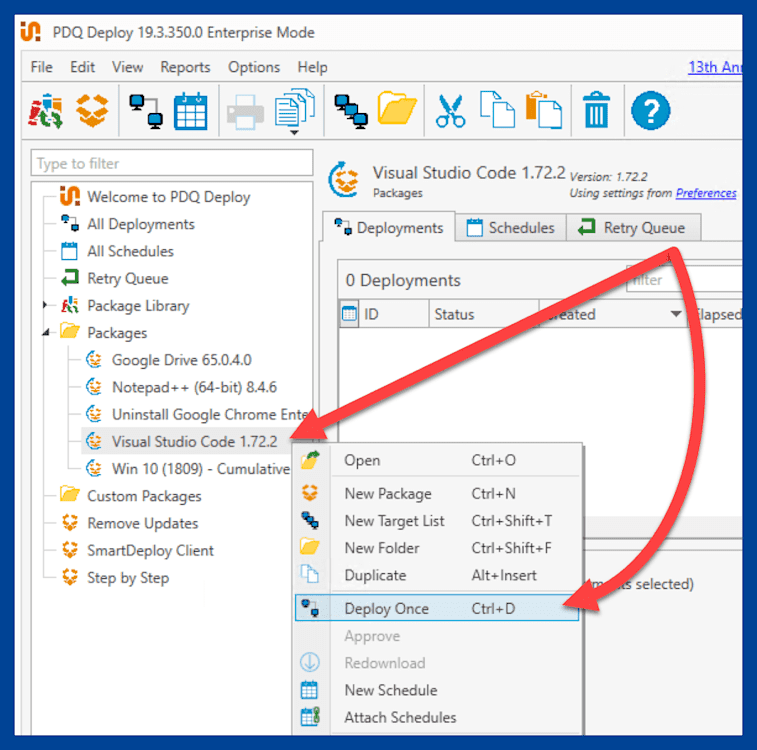Open the Options menu
757x750 pixels.
pos(254,67)
